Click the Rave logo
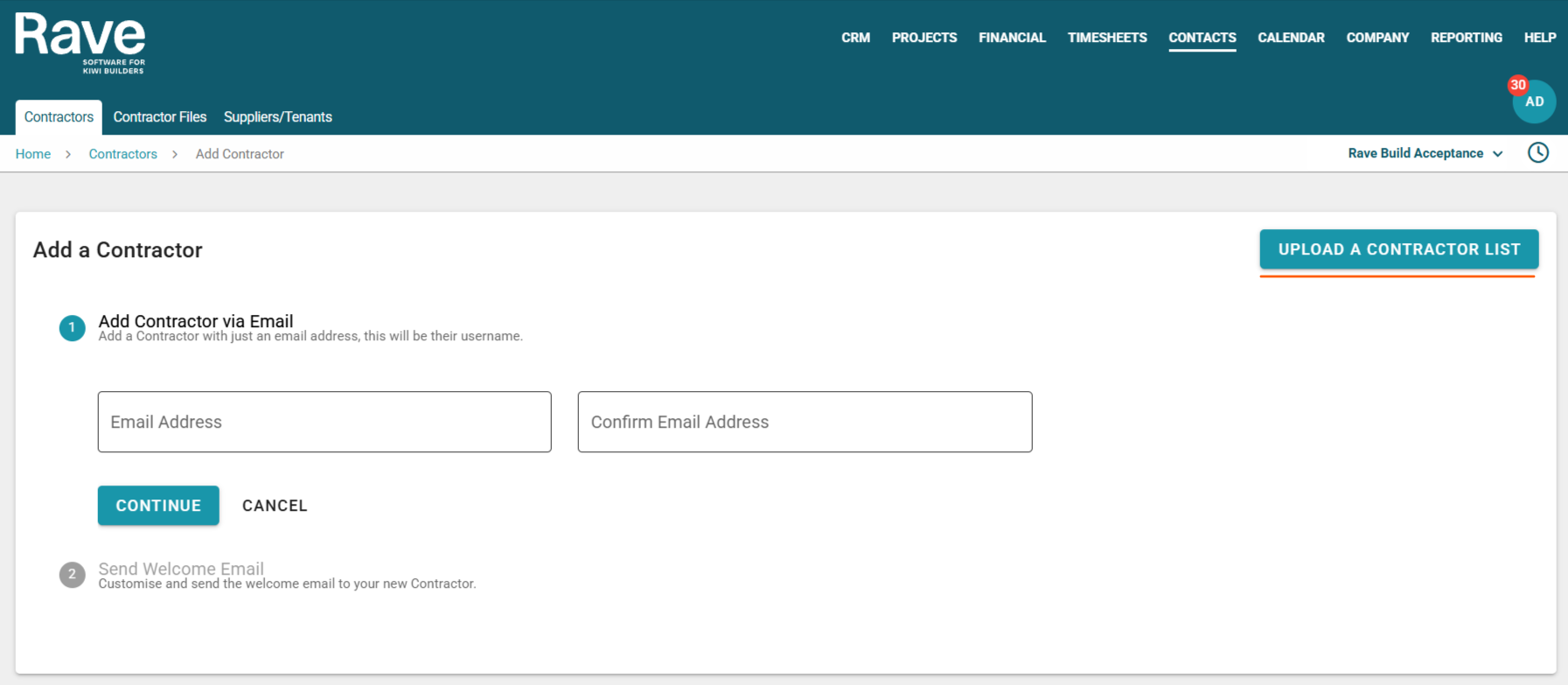This screenshot has height=685, width=1568. [x=80, y=43]
